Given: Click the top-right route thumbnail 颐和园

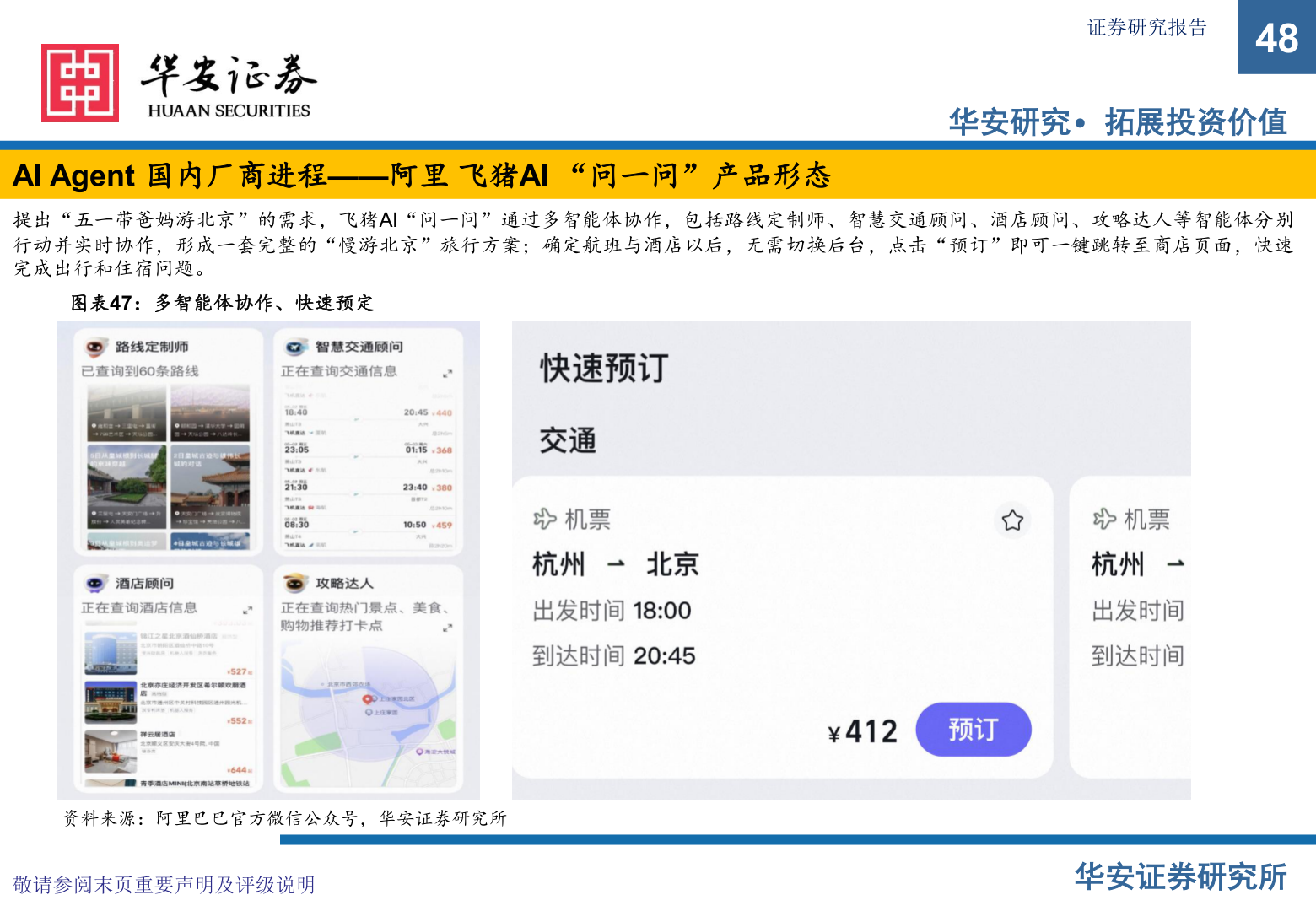Looking at the screenshot, I should tap(210, 413).
